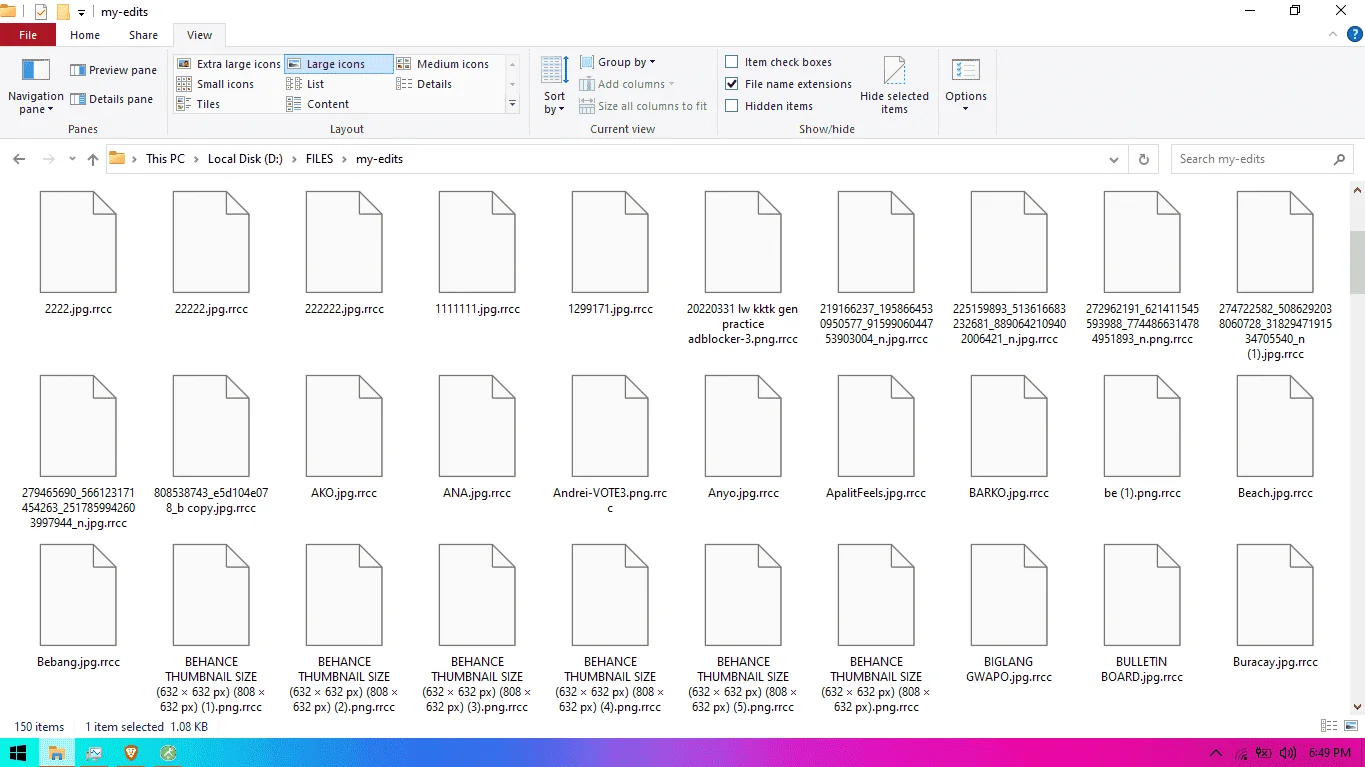This screenshot has height=767, width=1365.
Task: Go back with the Back arrow
Action: pos(19,159)
